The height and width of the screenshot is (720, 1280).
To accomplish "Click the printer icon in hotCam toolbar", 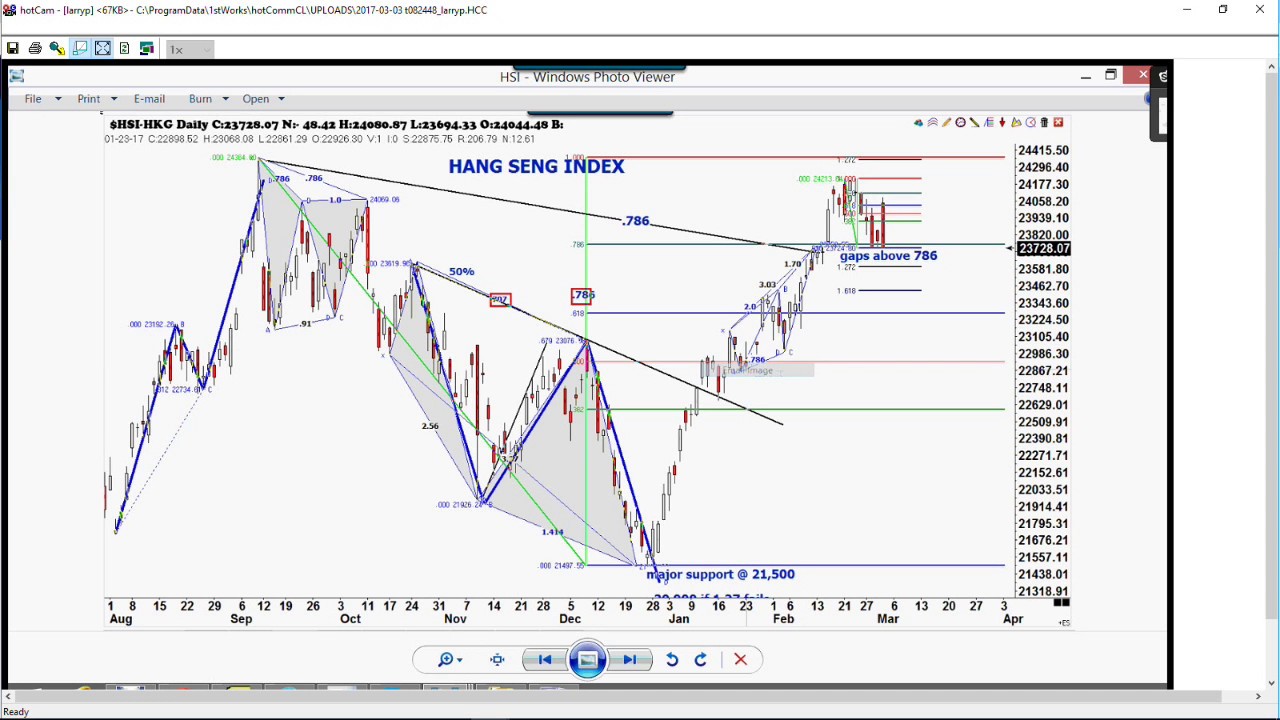I will click(35, 48).
